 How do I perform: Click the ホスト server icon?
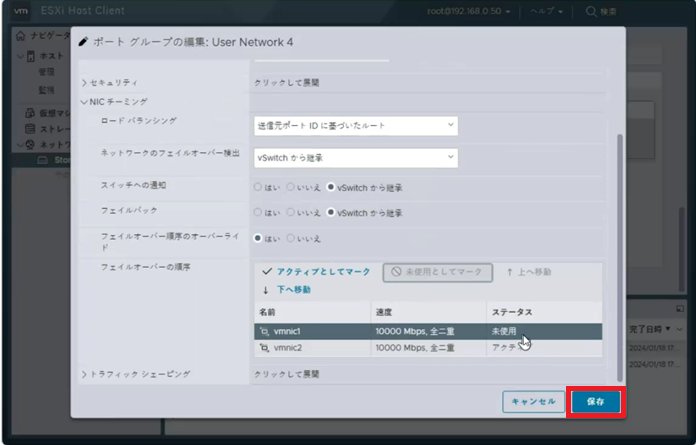(31, 56)
